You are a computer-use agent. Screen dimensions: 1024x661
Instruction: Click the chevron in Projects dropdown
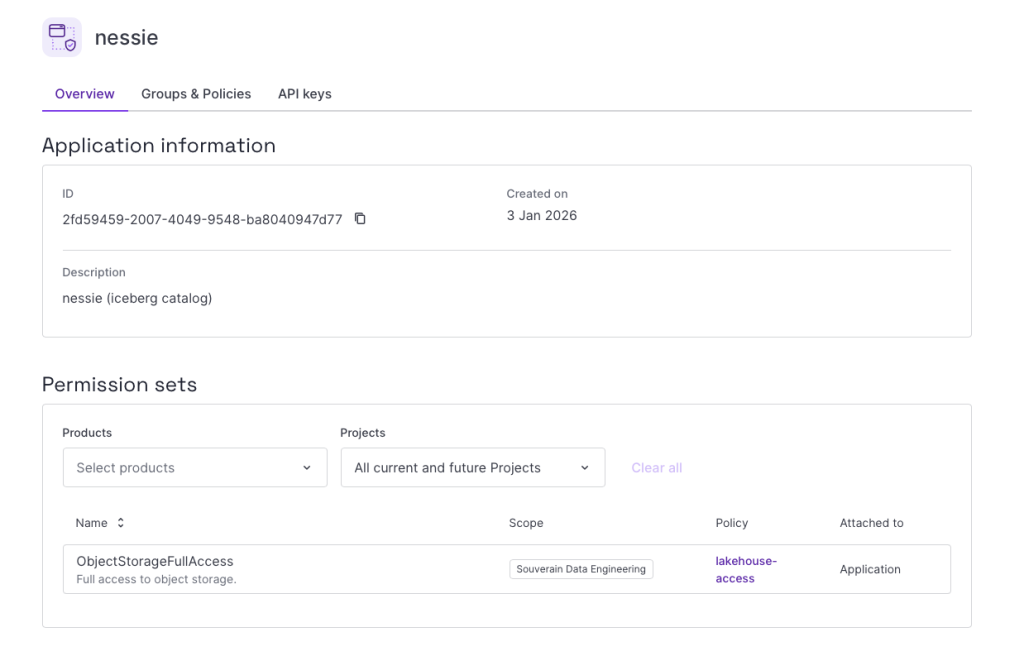click(585, 468)
